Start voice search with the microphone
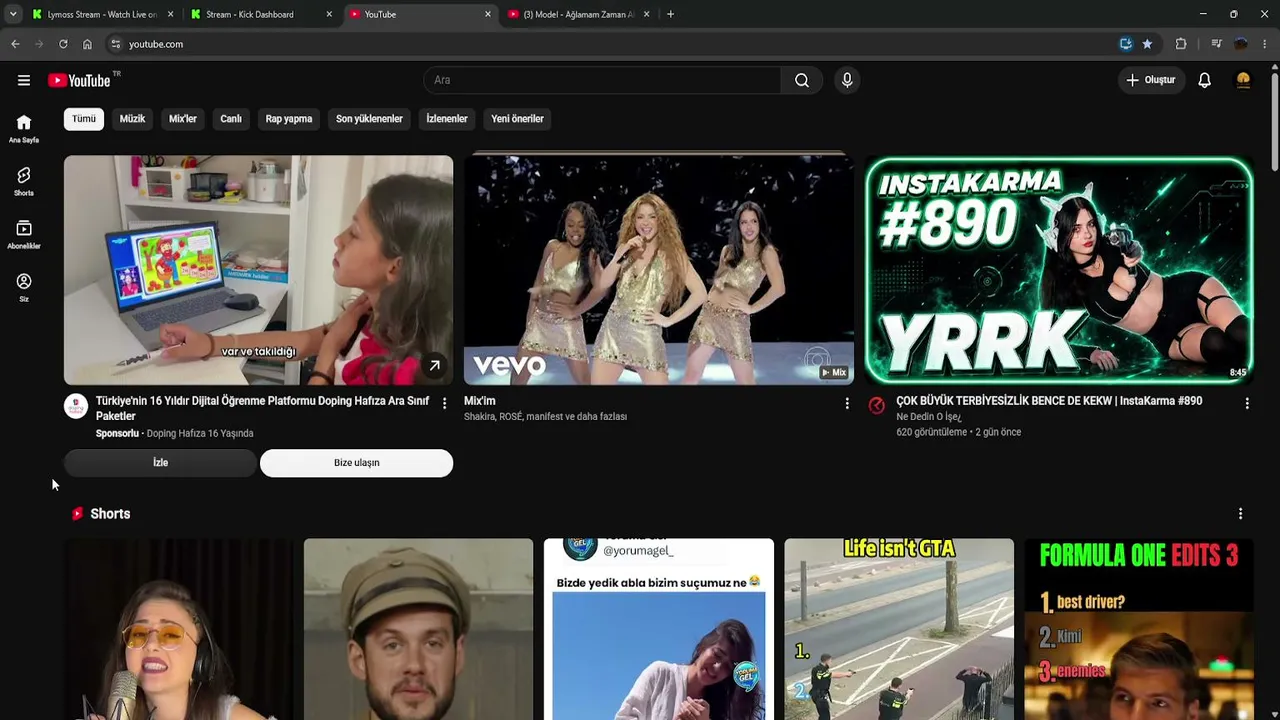Image resolution: width=1280 pixels, height=720 pixels. coord(847,80)
